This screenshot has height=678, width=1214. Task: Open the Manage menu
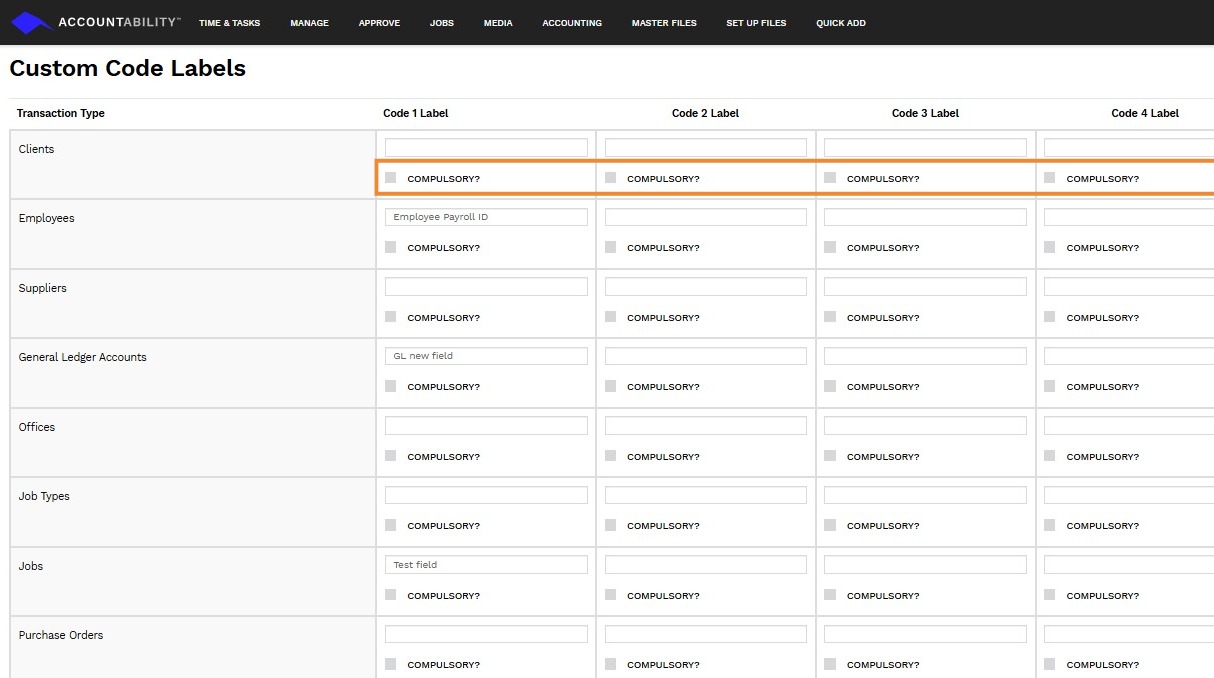[x=309, y=23]
